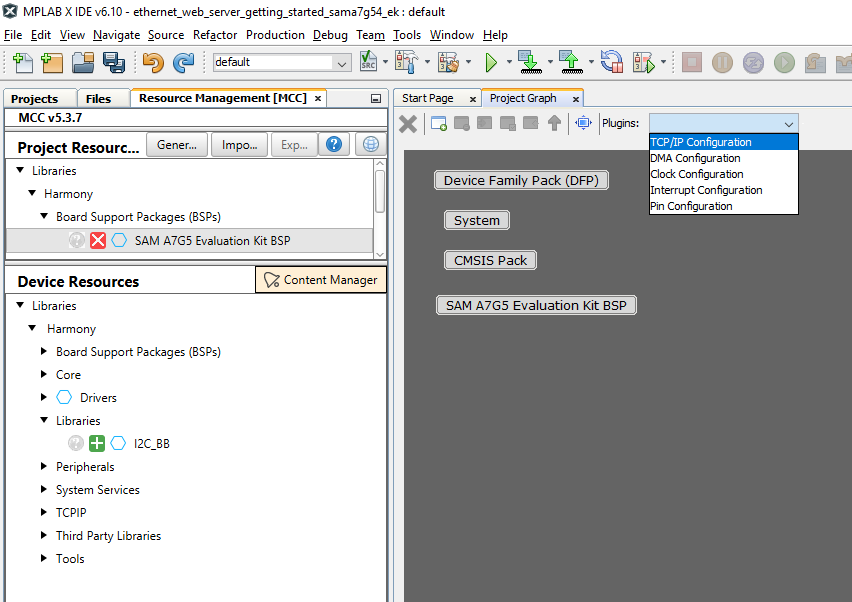The width and height of the screenshot is (852, 602).
Task: Click the red Finish Debugger Session icon
Action: (x=692, y=62)
